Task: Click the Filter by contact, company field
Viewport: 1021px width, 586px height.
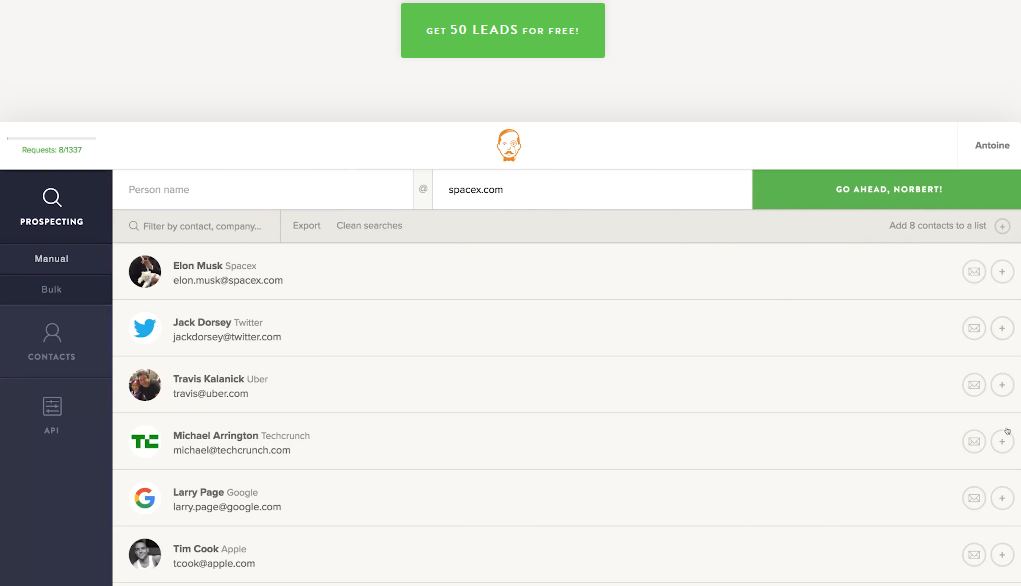Action: [197, 226]
